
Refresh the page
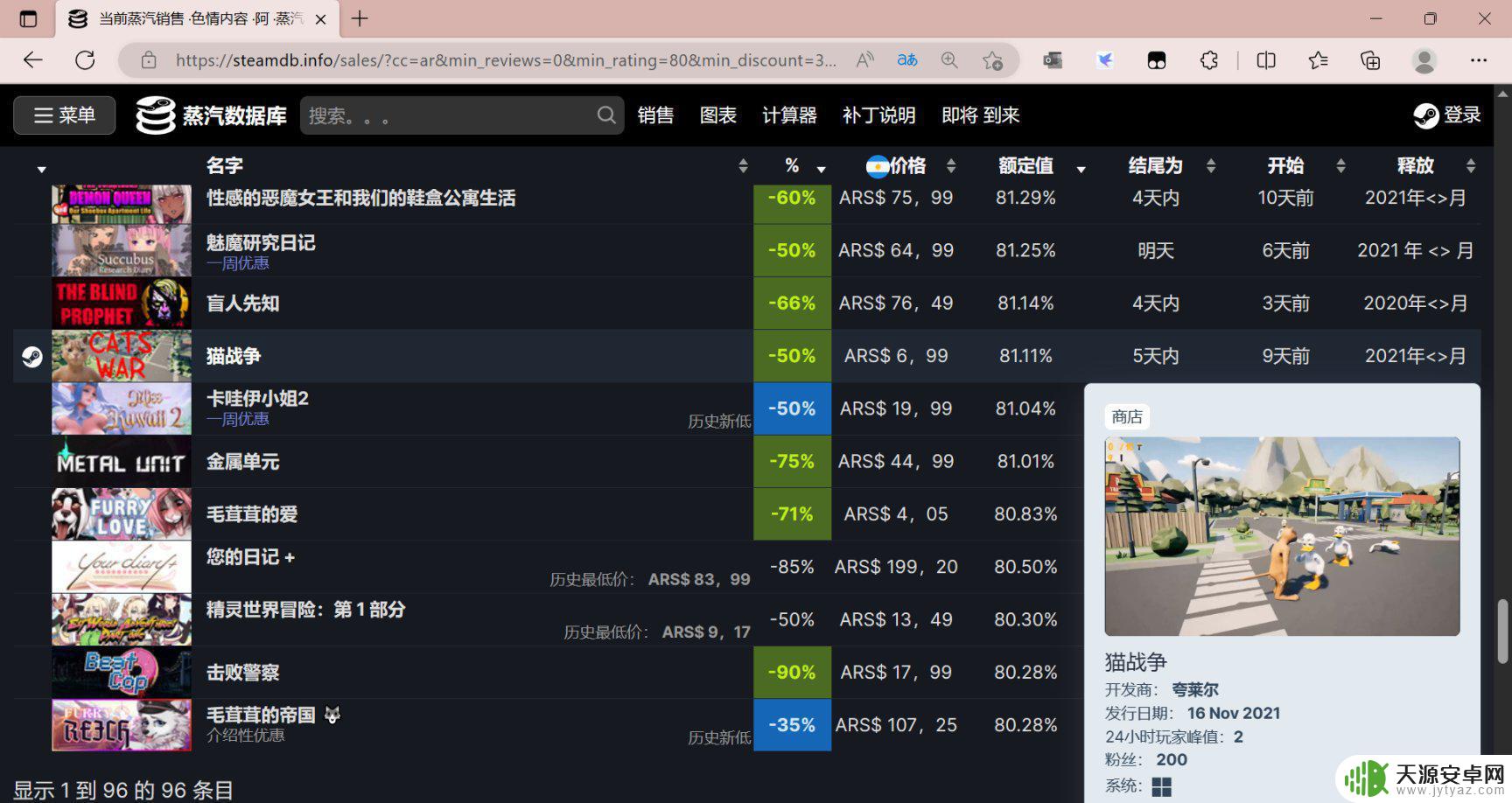point(85,60)
